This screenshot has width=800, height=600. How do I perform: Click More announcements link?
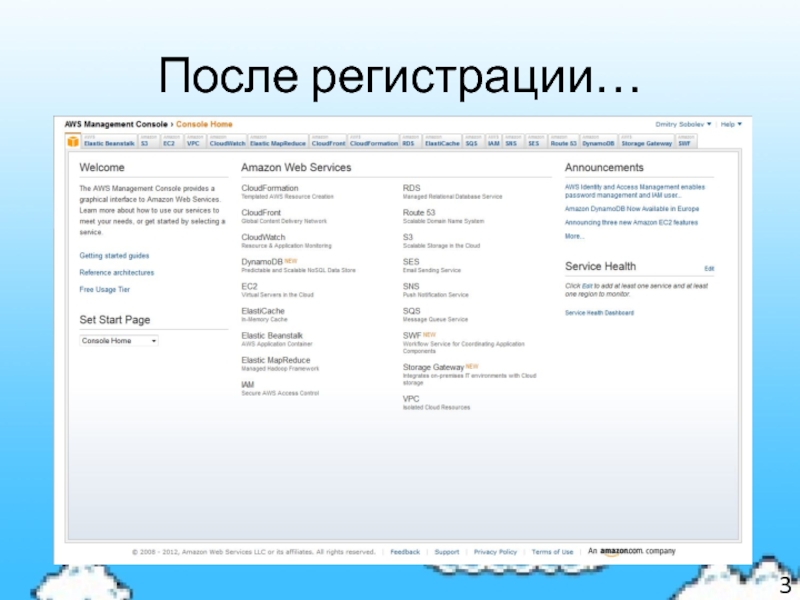pos(574,236)
